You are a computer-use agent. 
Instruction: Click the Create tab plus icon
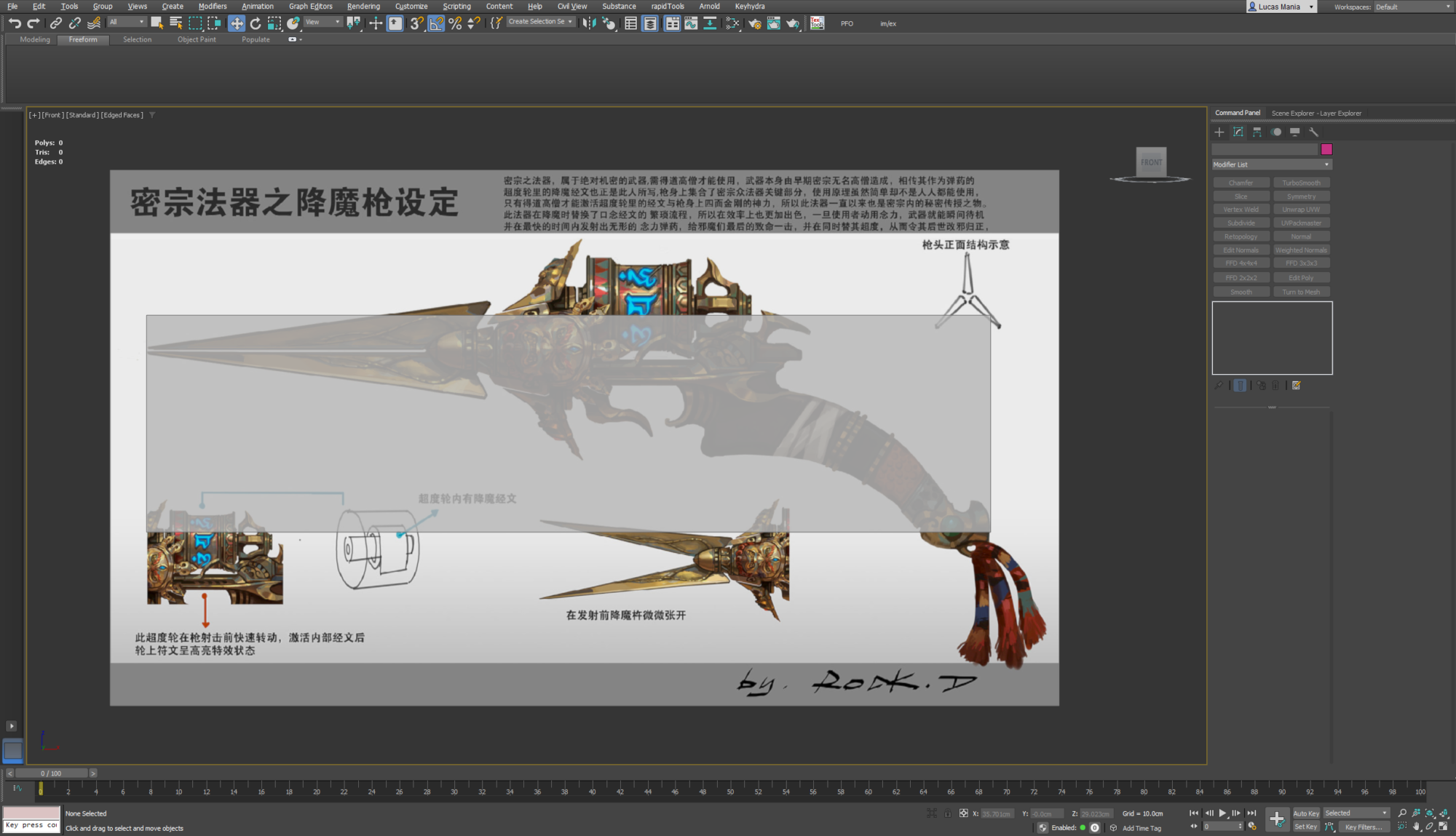1219,132
